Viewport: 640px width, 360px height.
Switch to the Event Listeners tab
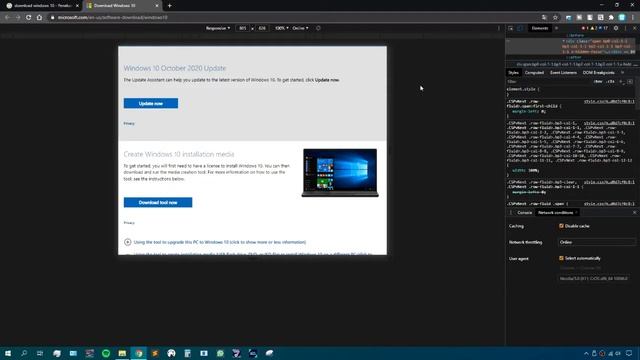coord(563,73)
